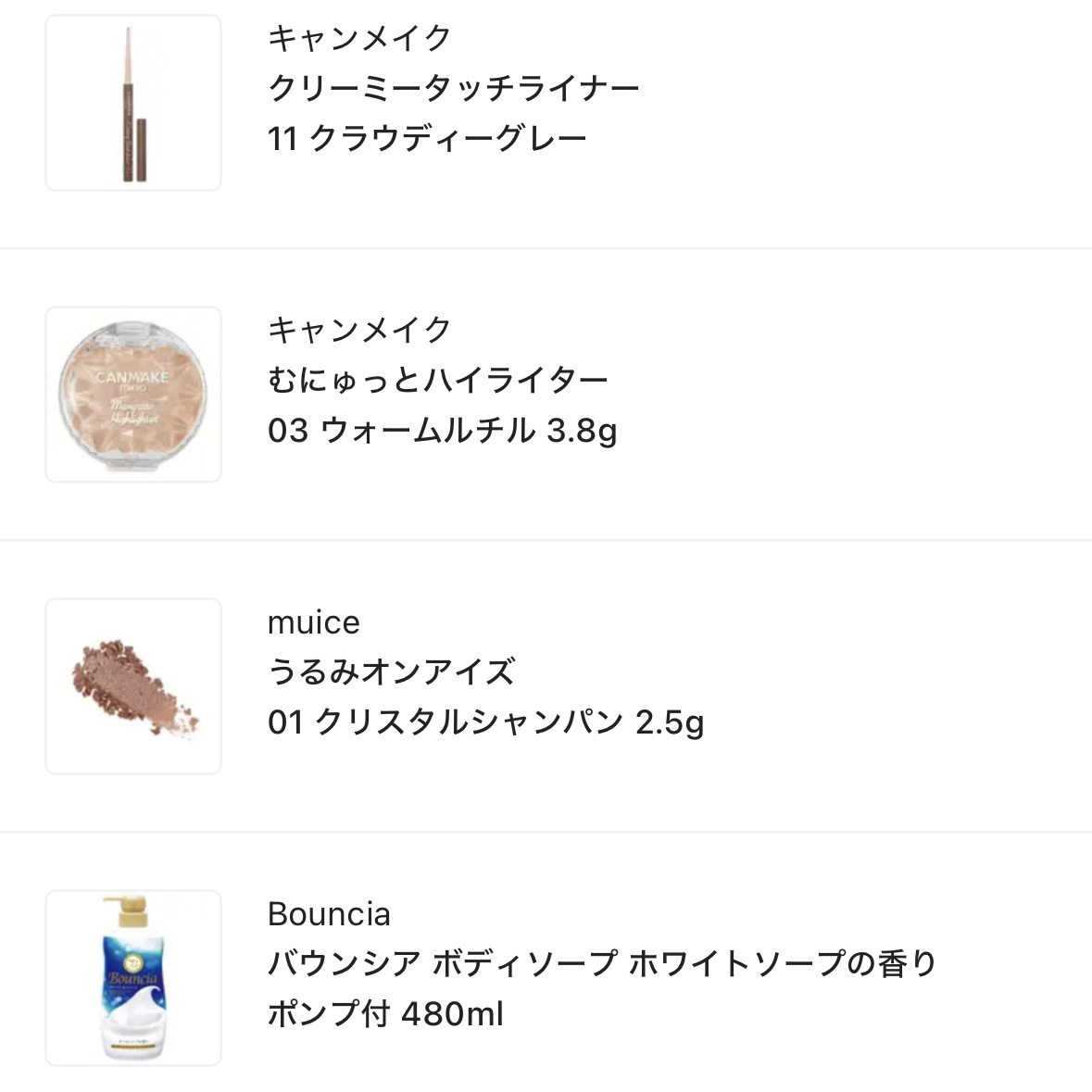The height and width of the screenshot is (1092, 1092).
Task: Open the muice brand link
Action: 313,622
